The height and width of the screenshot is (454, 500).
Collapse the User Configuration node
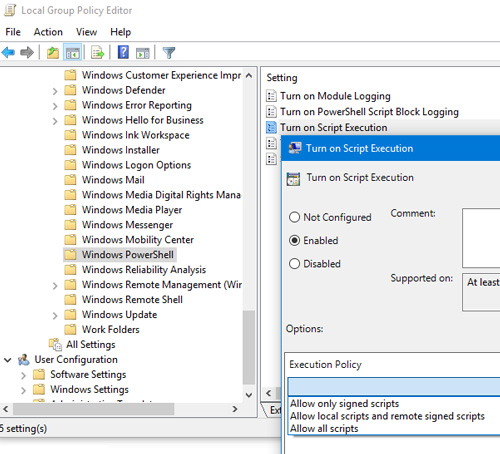coord(8,360)
